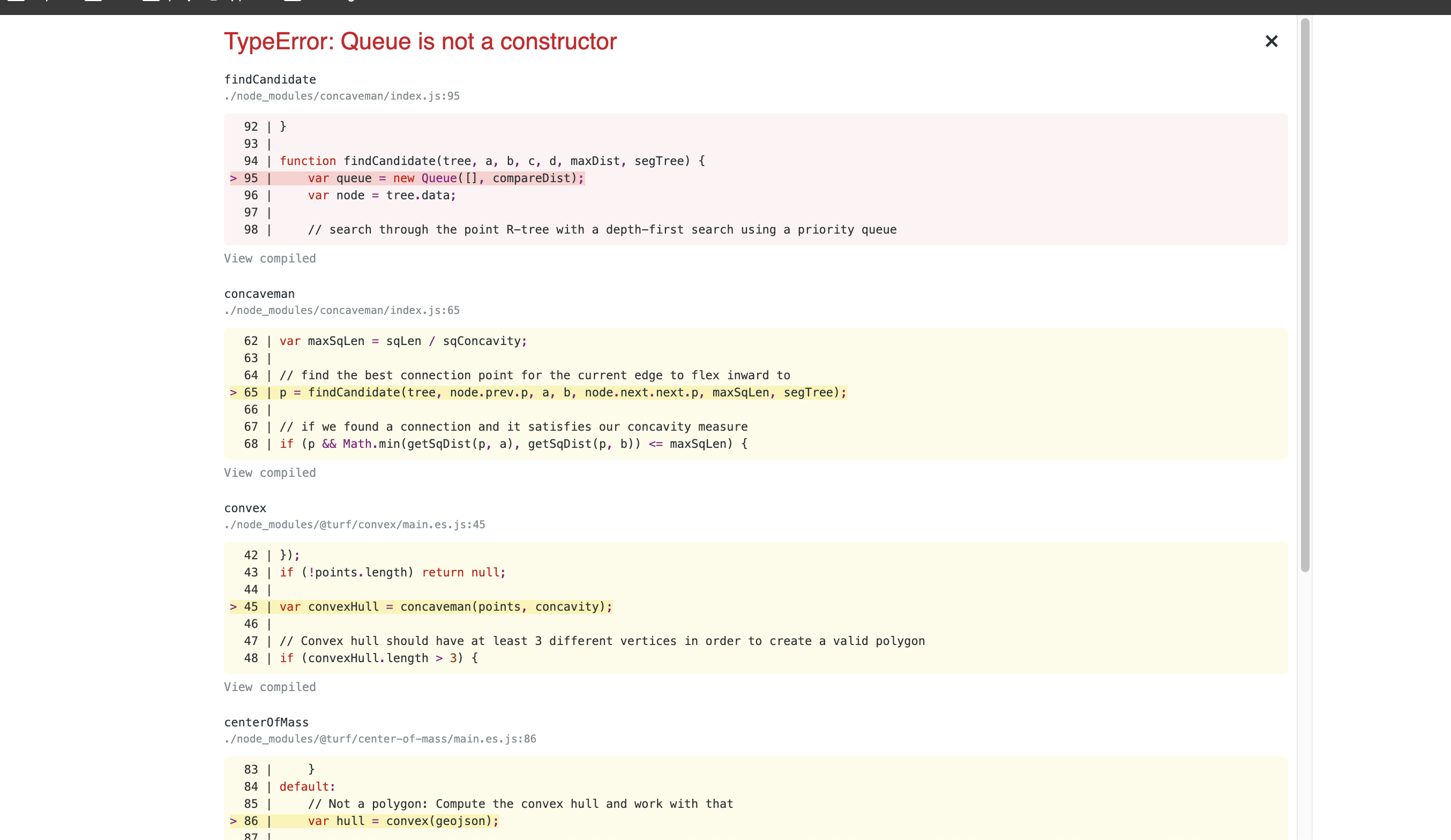Click the @turf/convex/main.es.js:45 file path

[354, 524]
